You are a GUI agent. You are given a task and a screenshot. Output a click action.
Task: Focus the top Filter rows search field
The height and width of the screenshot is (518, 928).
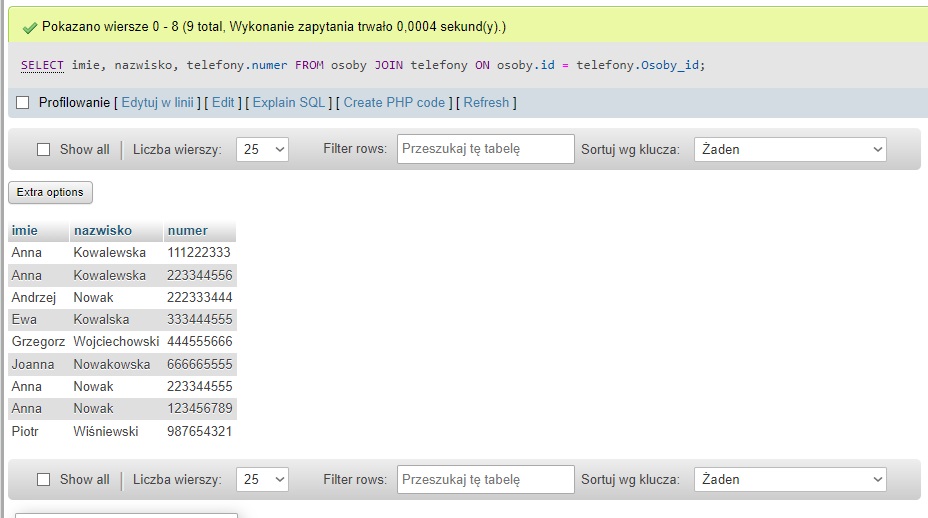(x=486, y=149)
